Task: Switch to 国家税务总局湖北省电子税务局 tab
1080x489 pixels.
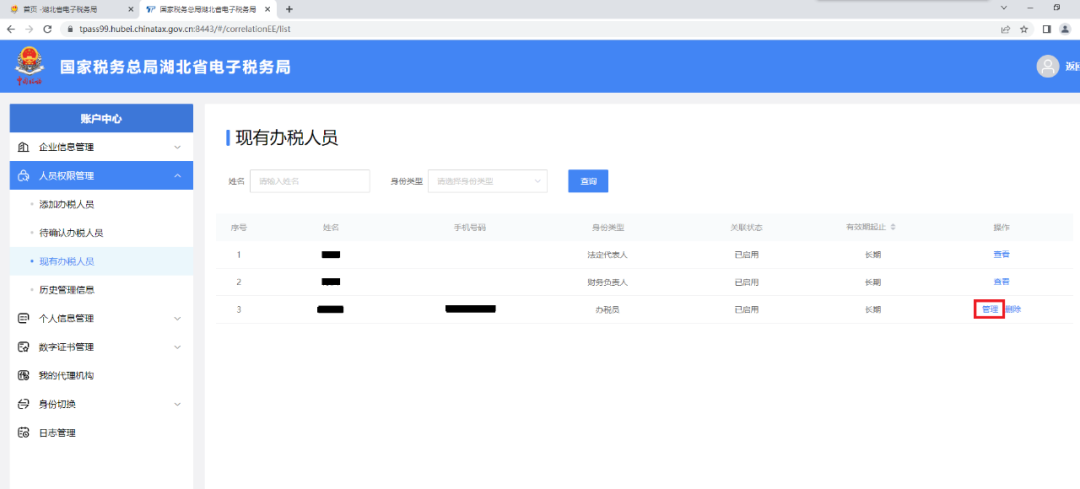Action: point(207,10)
